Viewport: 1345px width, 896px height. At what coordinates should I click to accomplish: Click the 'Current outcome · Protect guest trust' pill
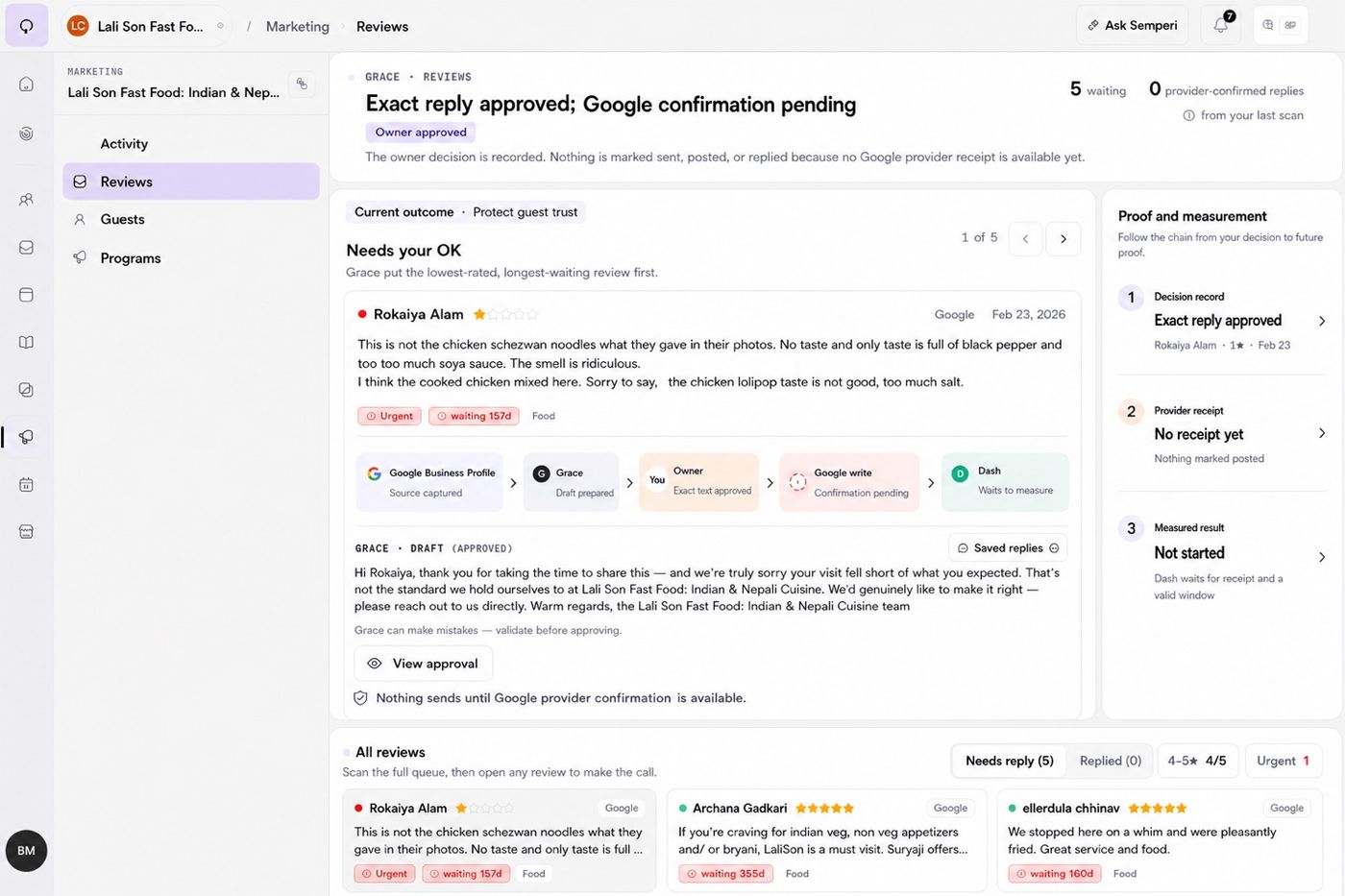click(466, 212)
